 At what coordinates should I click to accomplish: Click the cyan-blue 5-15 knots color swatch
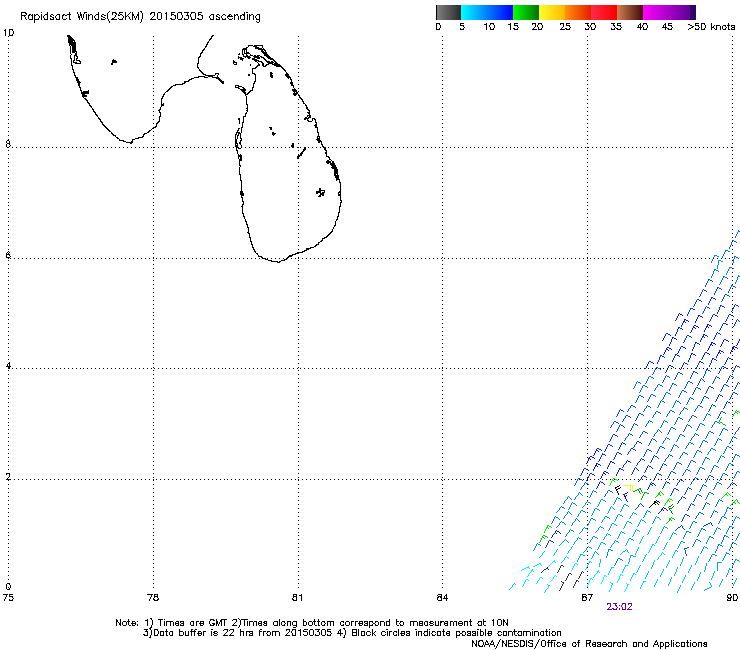(x=487, y=12)
